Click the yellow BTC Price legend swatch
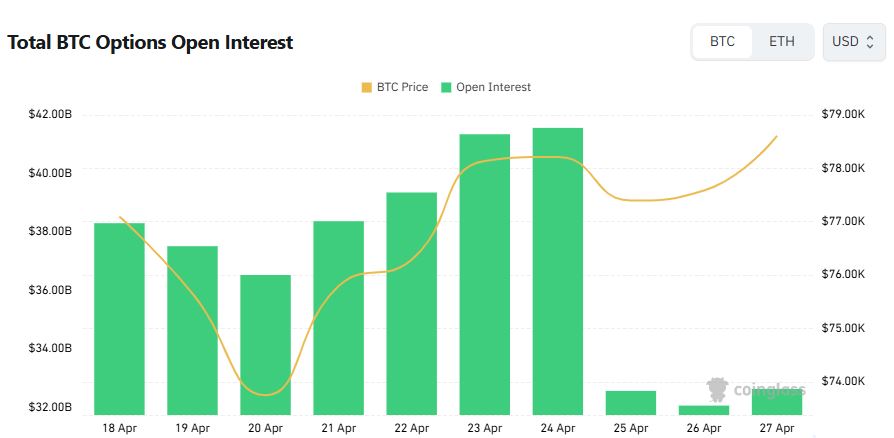The height and width of the screenshot is (438, 894). [x=367, y=88]
